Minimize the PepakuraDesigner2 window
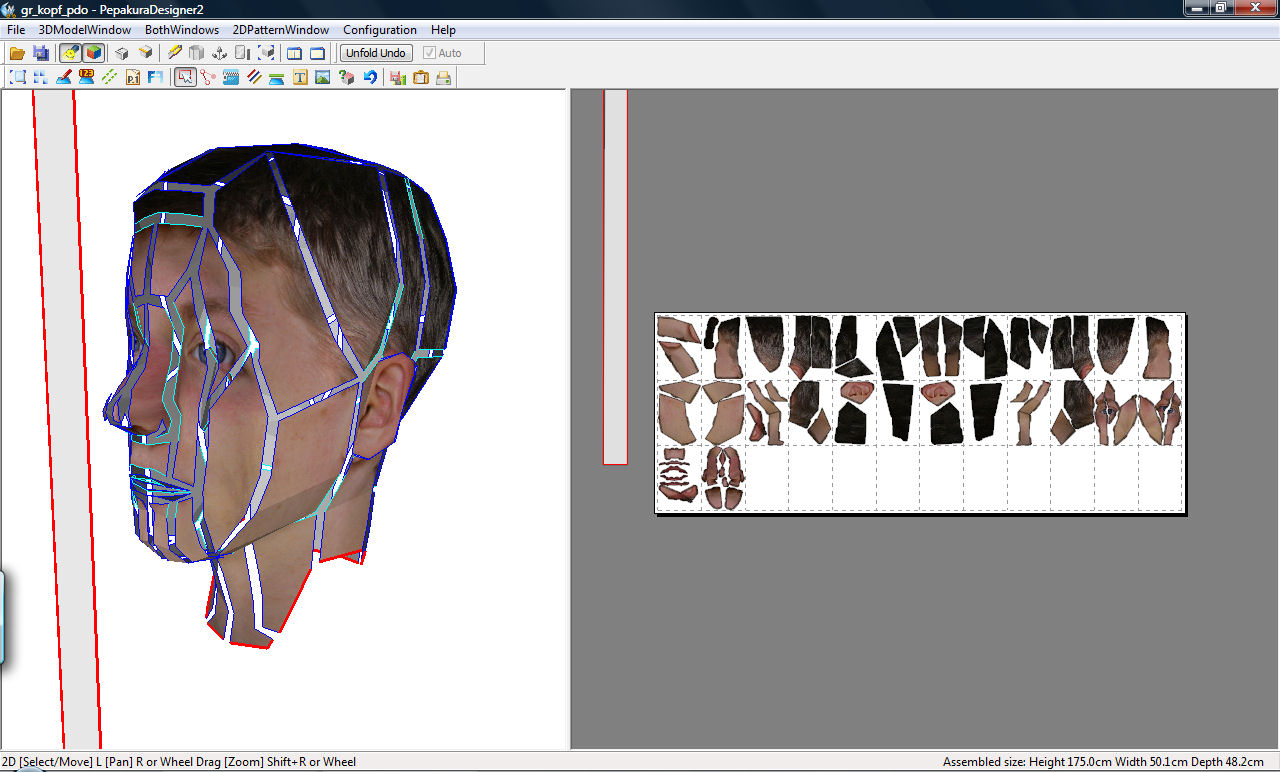This screenshot has width=1280, height=772. (x=1198, y=7)
